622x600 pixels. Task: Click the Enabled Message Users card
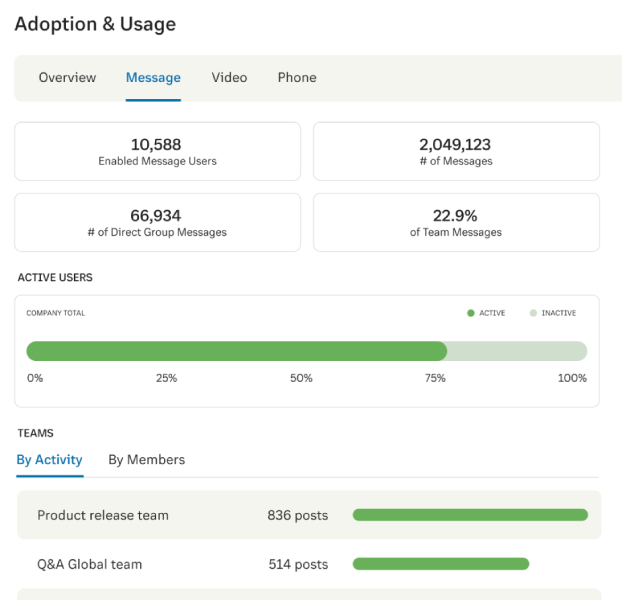[x=157, y=151]
